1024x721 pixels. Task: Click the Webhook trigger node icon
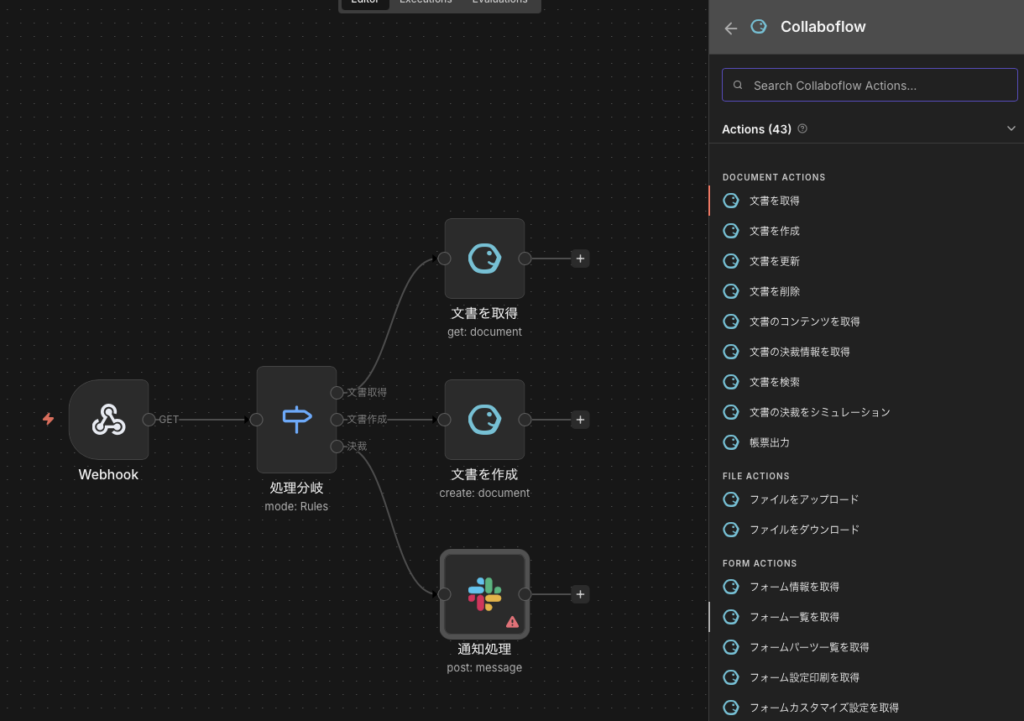108,420
